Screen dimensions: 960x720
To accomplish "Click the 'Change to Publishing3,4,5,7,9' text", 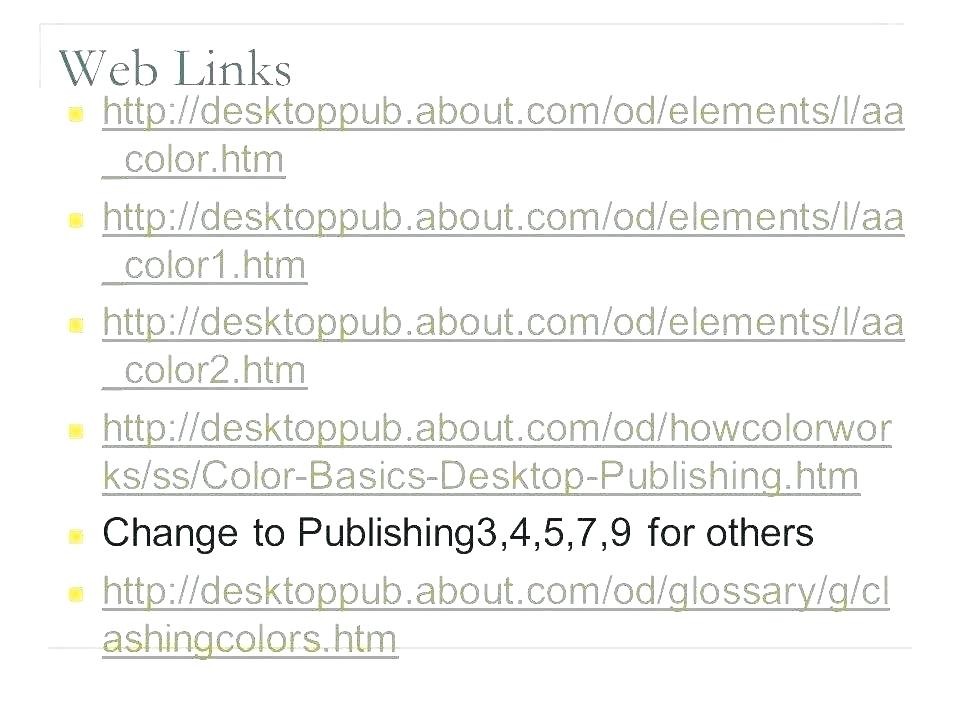I will (367, 534).
